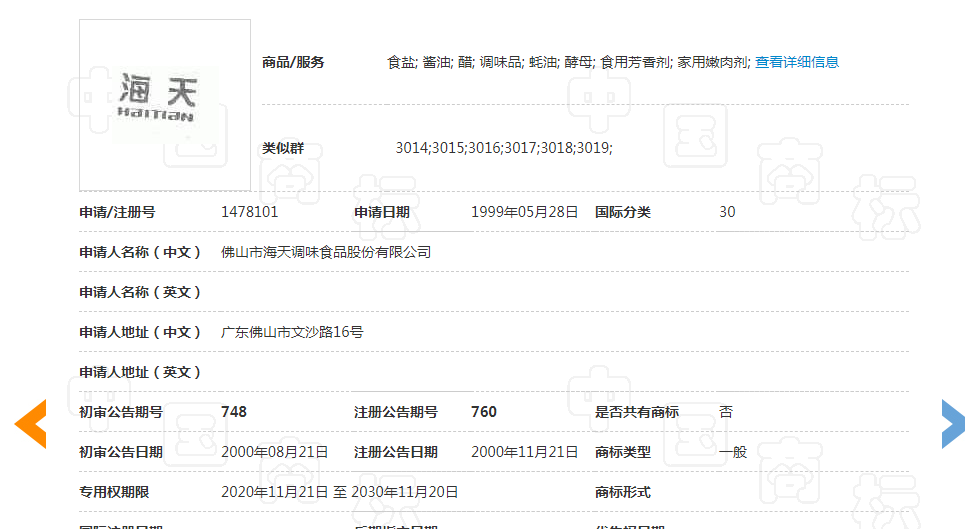Click the 商标形式 label
965x529 pixels.
[623, 492]
